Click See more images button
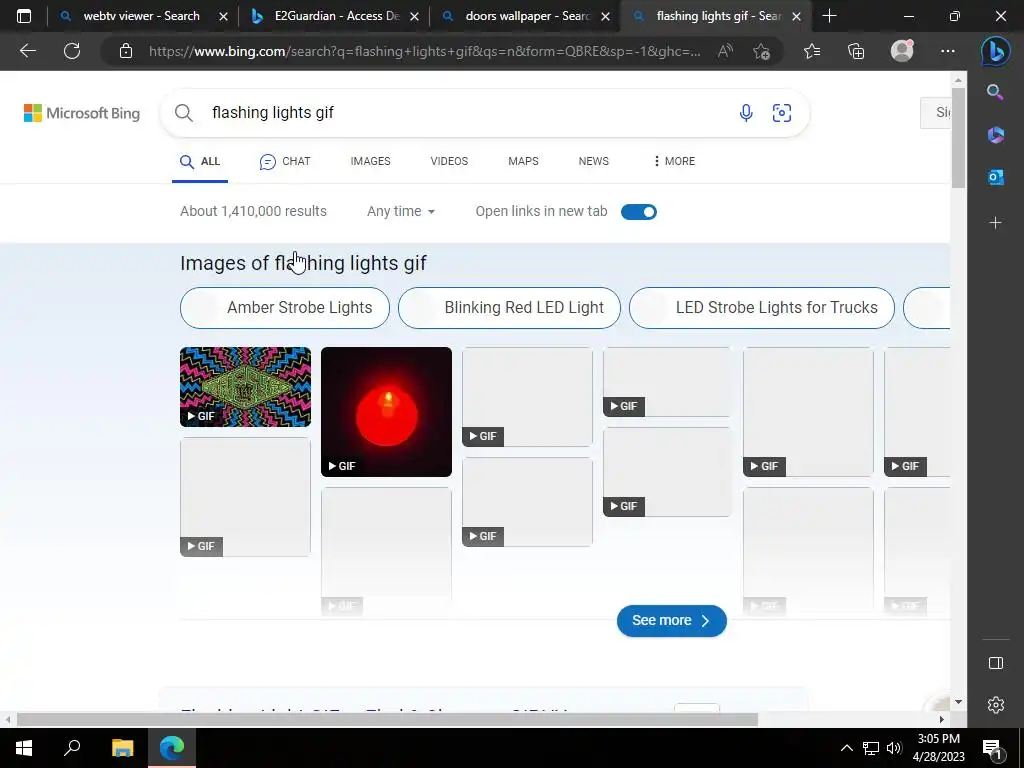The width and height of the screenshot is (1024, 768). coord(671,620)
